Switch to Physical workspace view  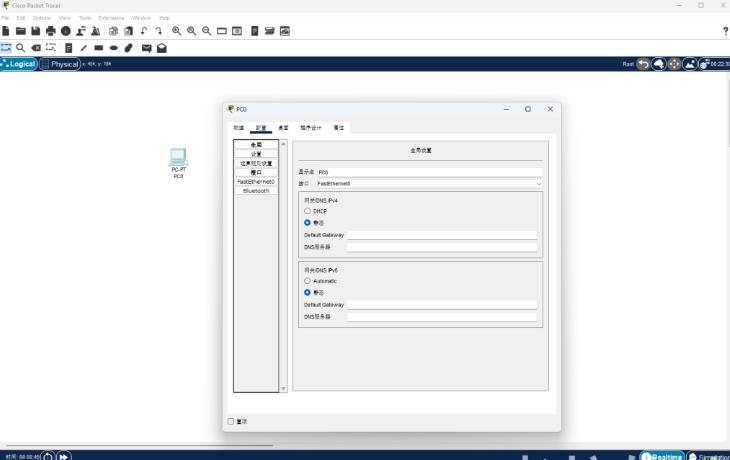(x=60, y=64)
